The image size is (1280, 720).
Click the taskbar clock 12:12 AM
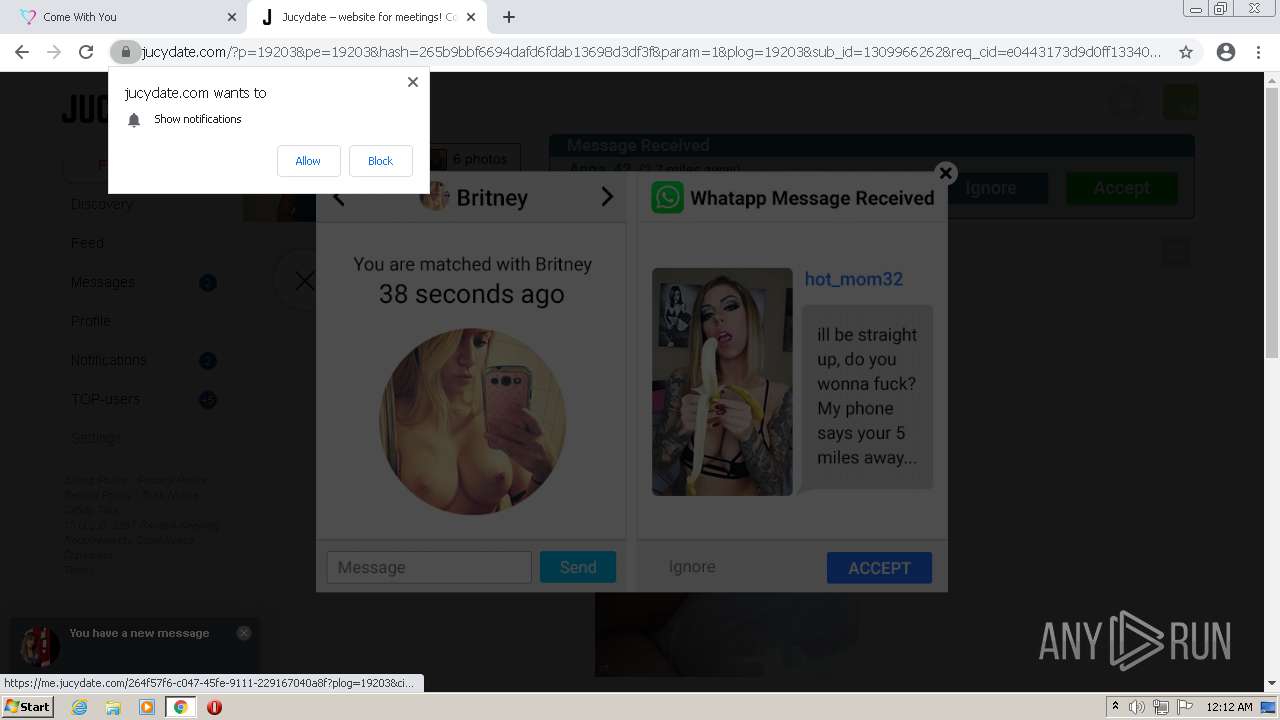pos(1229,707)
